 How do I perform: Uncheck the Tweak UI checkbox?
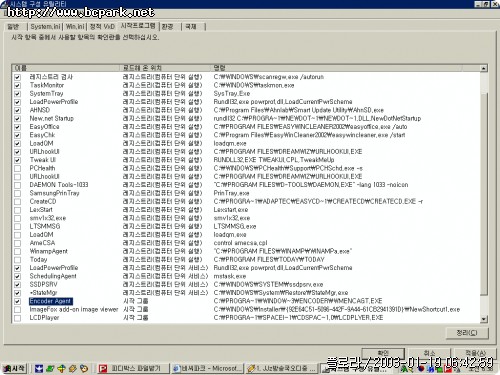(x=17, y=160)
